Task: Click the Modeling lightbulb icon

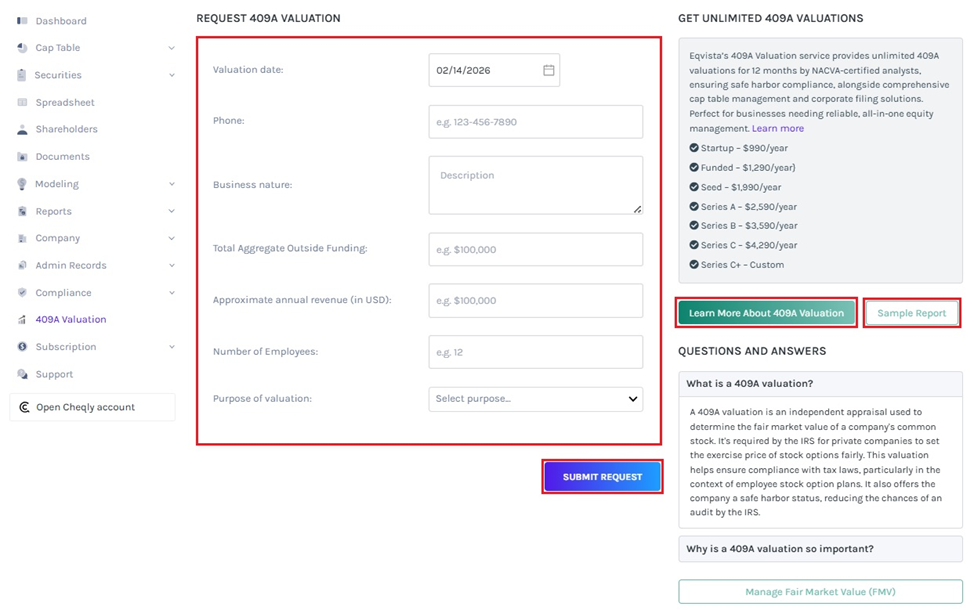Action: point(22,184)
